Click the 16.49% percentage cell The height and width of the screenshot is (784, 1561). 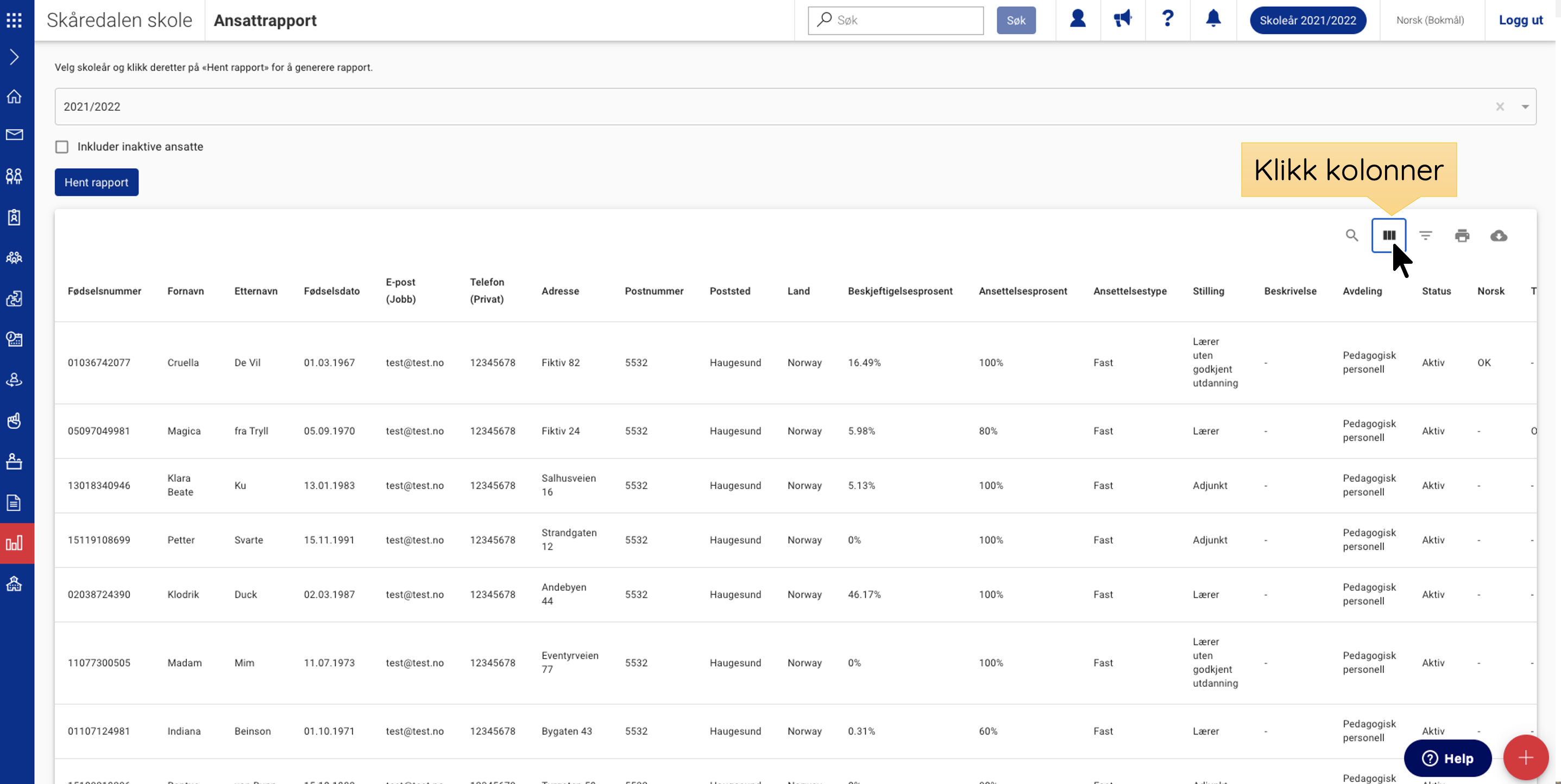click(x=864, y=362)
